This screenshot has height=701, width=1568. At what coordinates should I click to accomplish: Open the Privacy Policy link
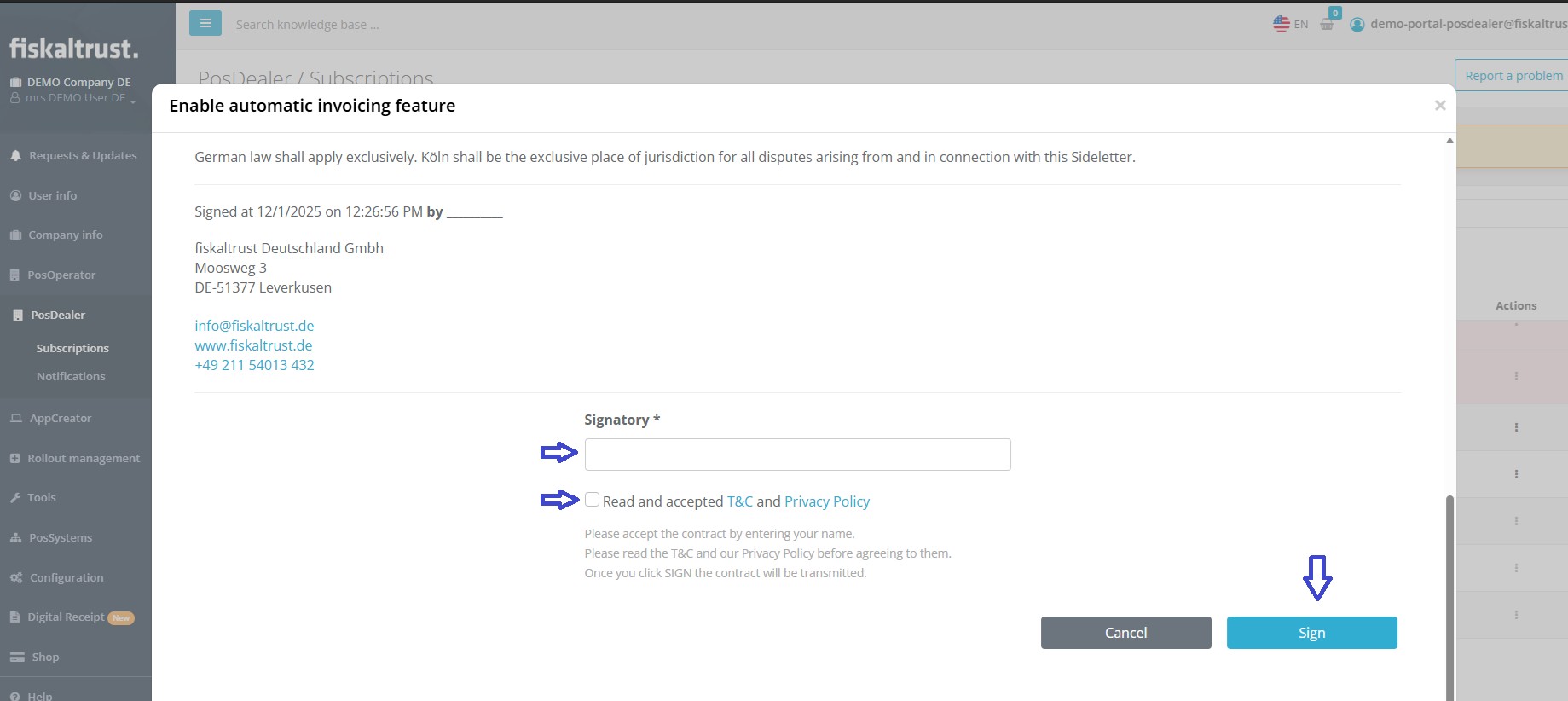827,501
